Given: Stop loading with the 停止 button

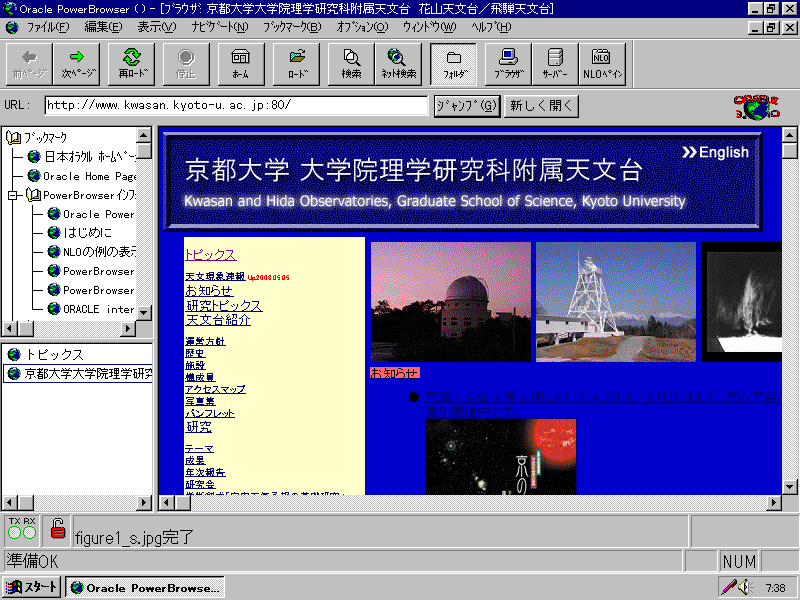Looking at the screenshot, I should pos(186,64).
